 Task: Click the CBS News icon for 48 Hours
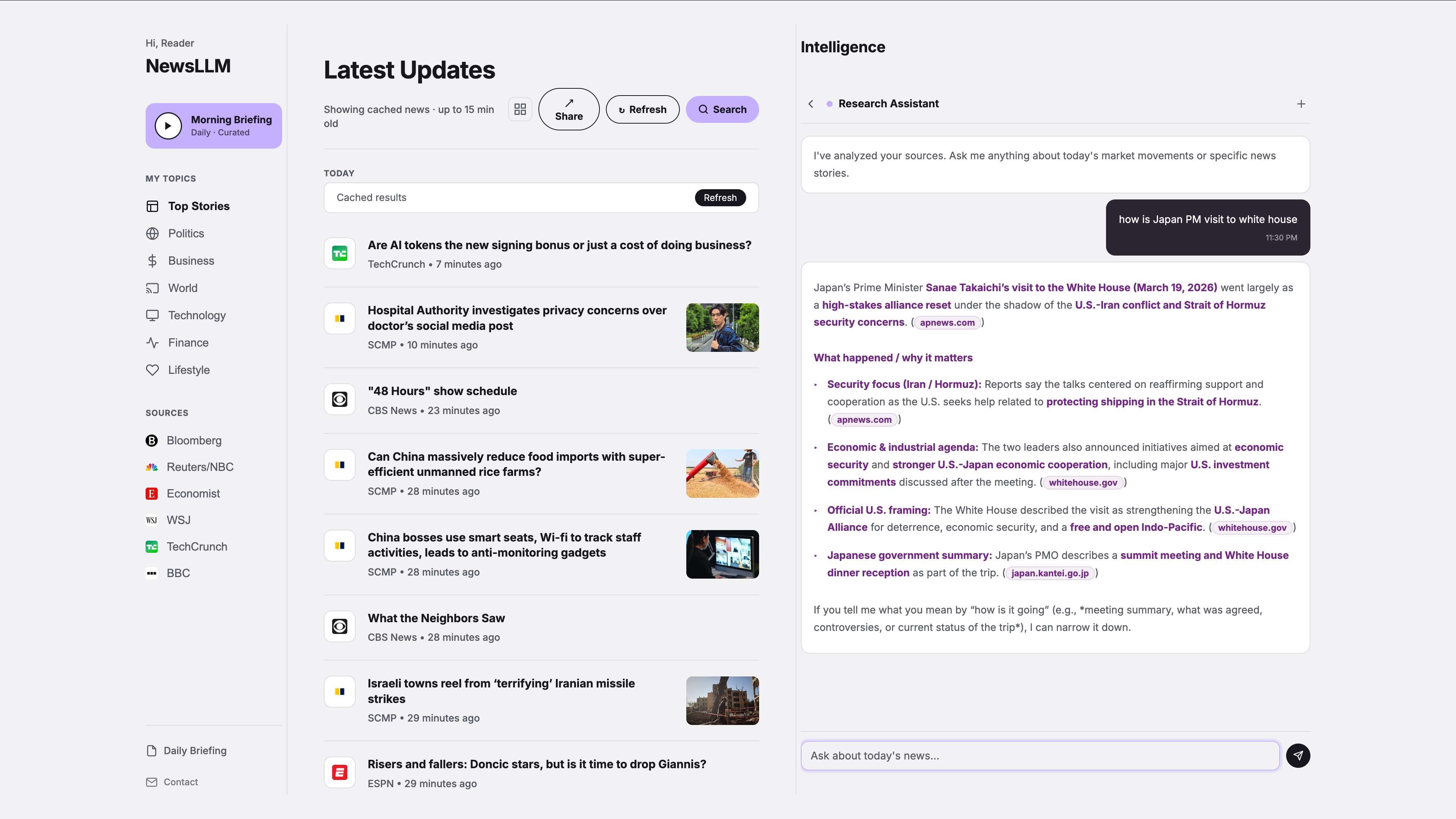(x=340, y=400)
